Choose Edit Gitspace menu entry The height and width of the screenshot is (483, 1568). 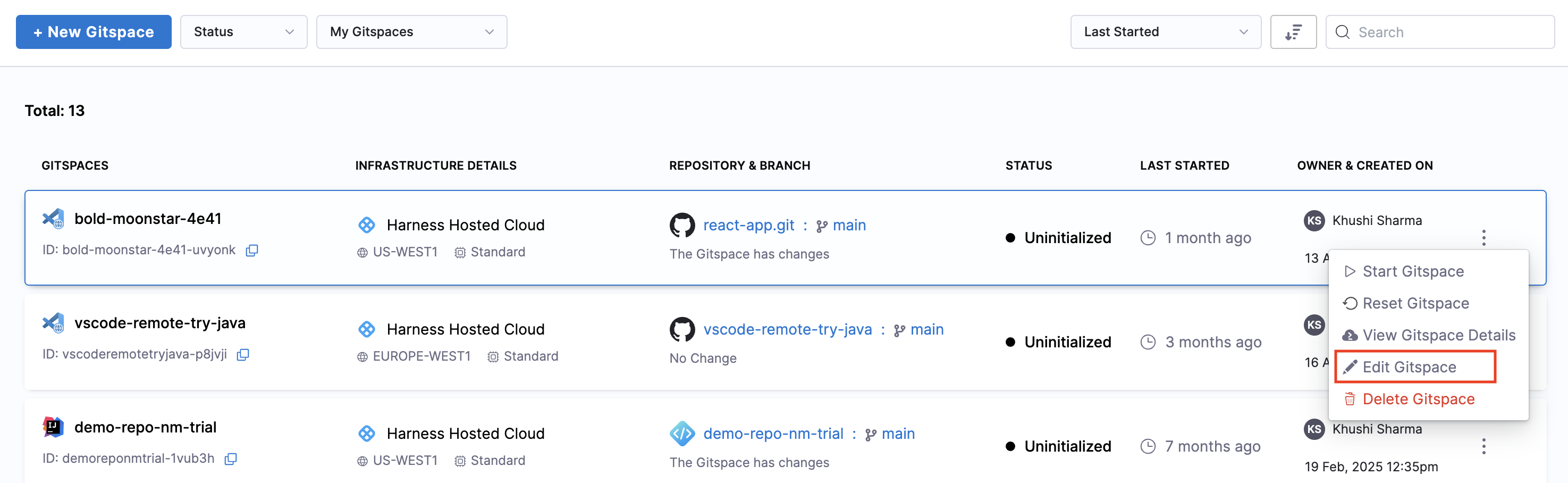coord(1409,367)
